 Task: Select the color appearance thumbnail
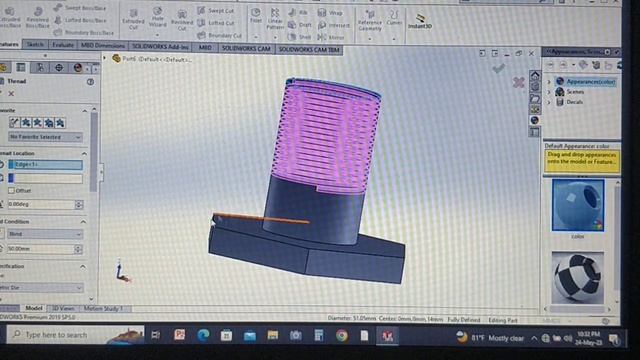578,205
